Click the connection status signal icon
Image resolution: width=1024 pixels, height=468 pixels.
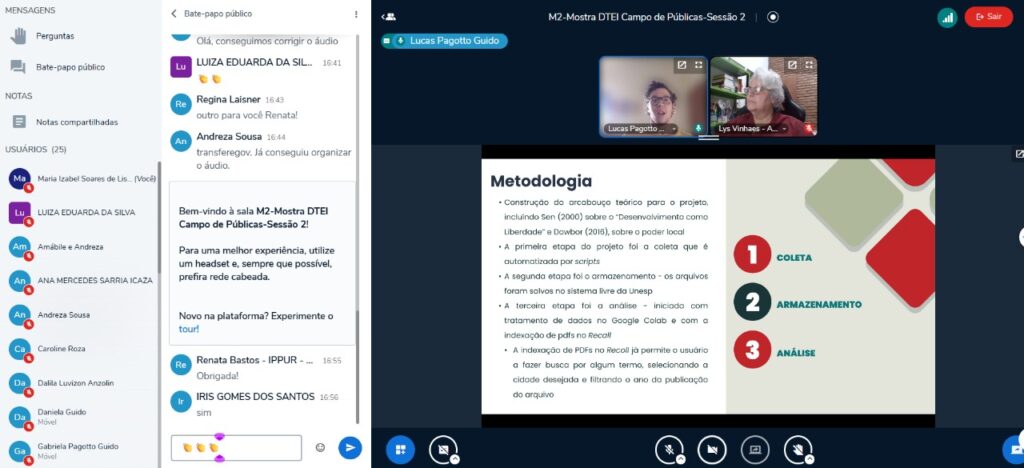946,17
